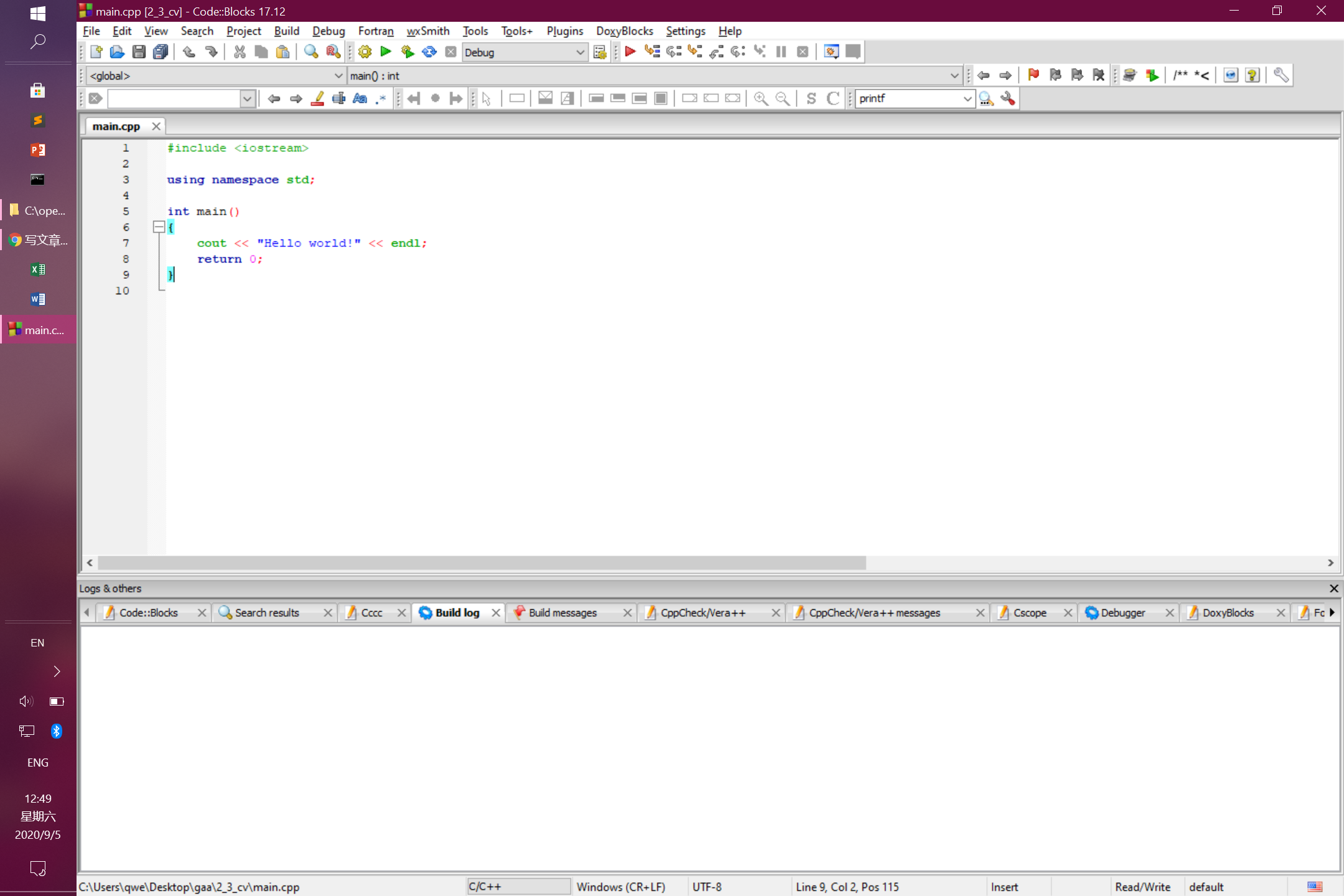This screenshot has height=896, width=1344.
Task: Start debugging with the red arrow icon
Action: (630, 52)
